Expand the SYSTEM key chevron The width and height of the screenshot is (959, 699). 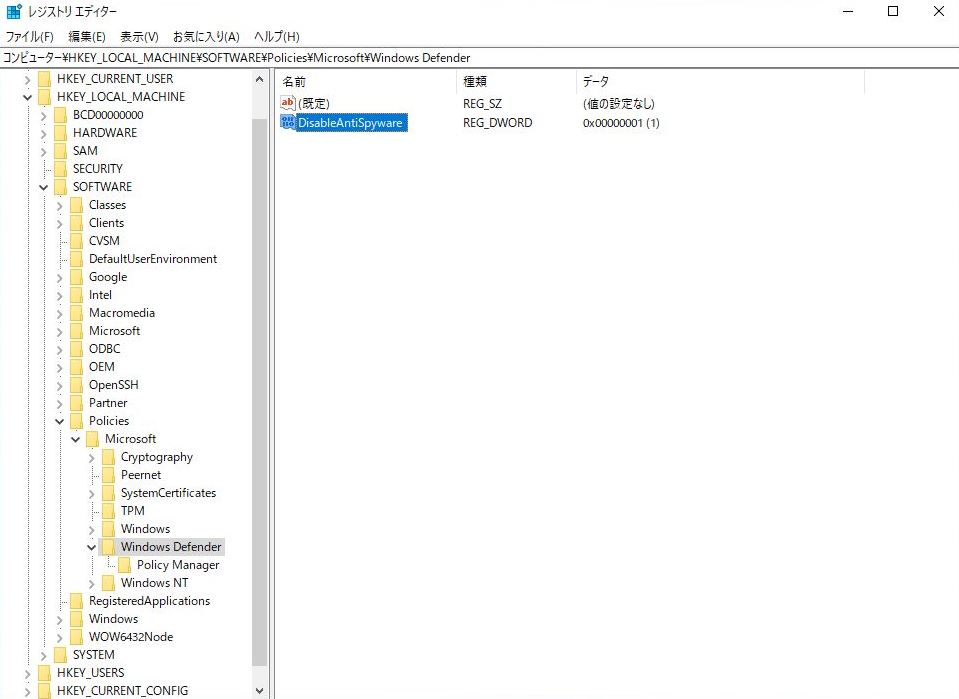[x=43, y=656]
